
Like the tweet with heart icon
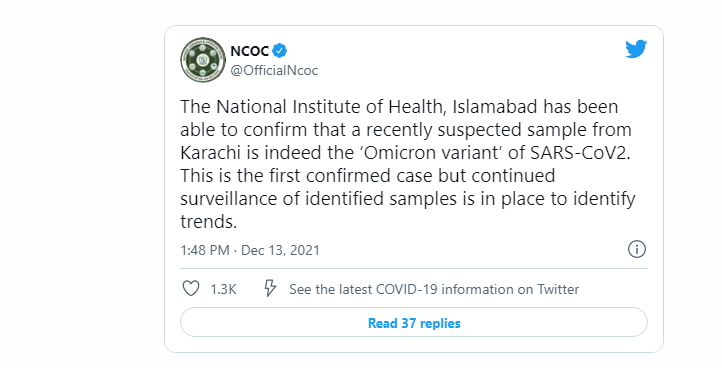coord(191,289)
